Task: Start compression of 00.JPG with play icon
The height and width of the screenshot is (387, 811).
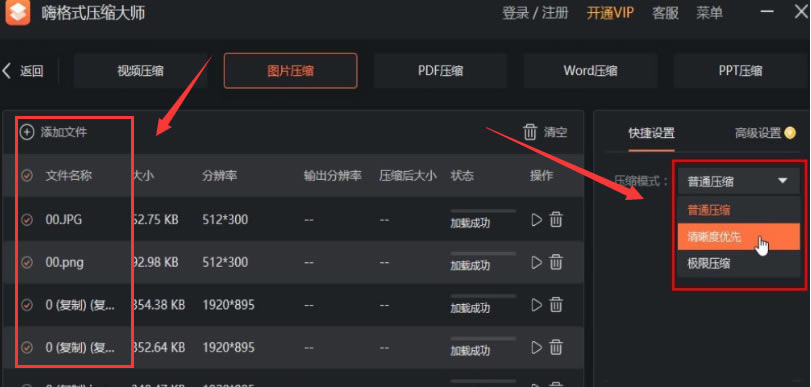Action: pyautogui.click(x=536, y=220)
